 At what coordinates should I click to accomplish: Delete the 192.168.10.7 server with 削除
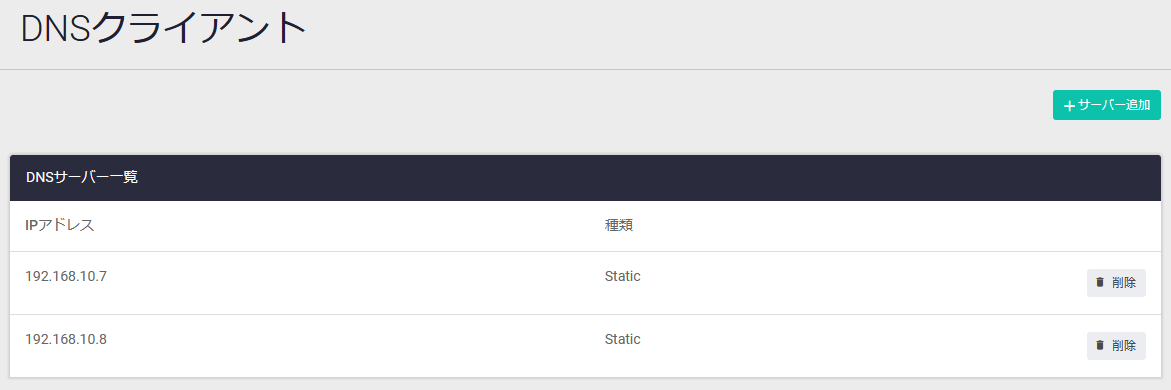[1116, 283]
